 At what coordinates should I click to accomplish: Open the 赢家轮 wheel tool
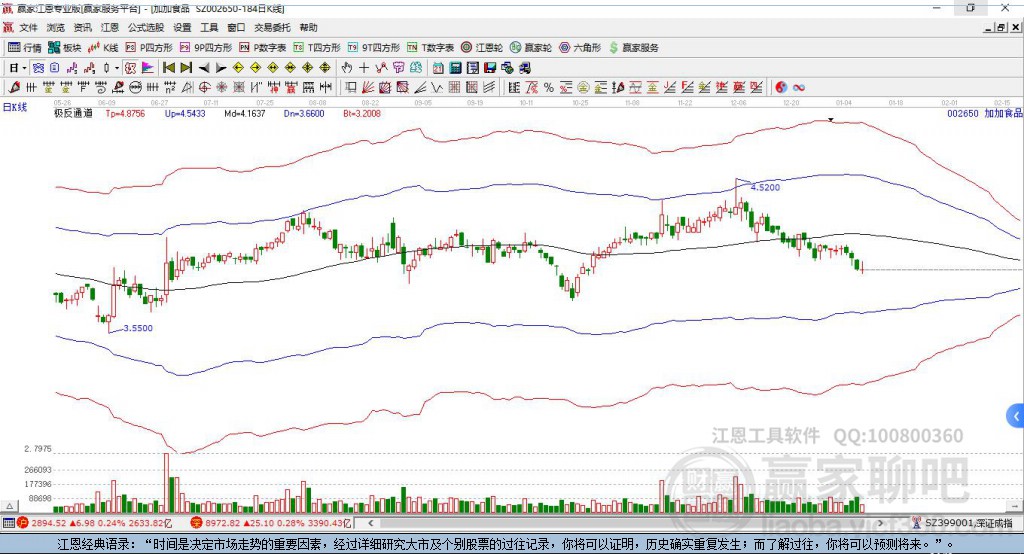click(x=531, y=48)
